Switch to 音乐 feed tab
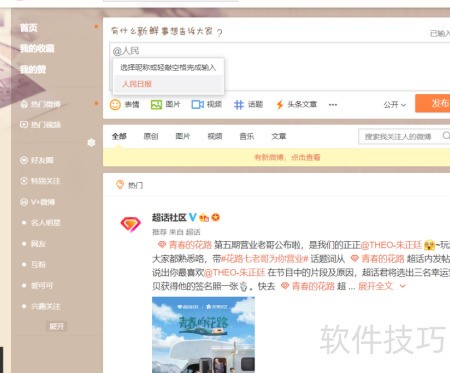Image resolution: width=450 pixels, height=373 pixels. (x=247, y=136)
